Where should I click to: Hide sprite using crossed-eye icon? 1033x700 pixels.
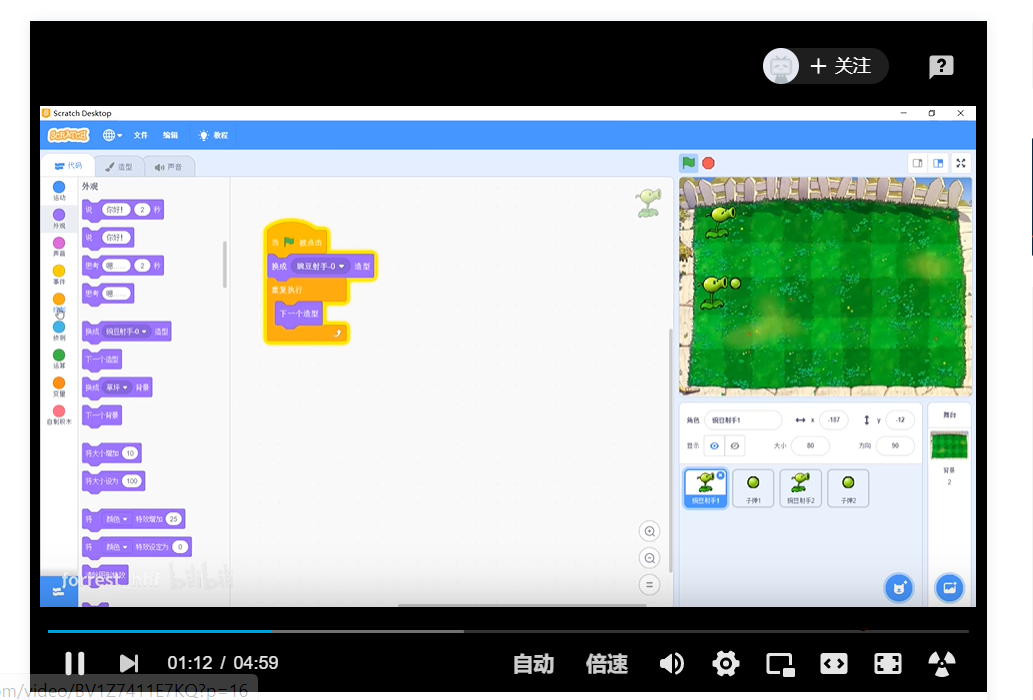[735, 446]
